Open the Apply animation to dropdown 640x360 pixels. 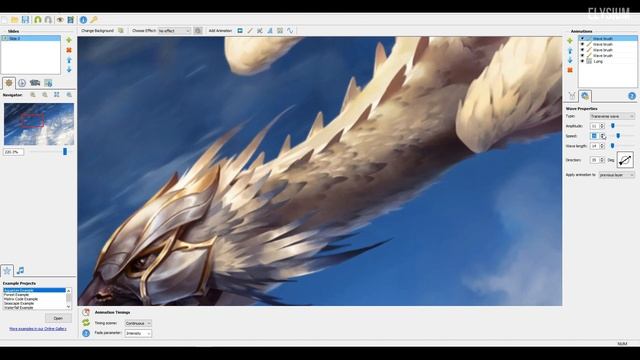(x=617, y=175)
